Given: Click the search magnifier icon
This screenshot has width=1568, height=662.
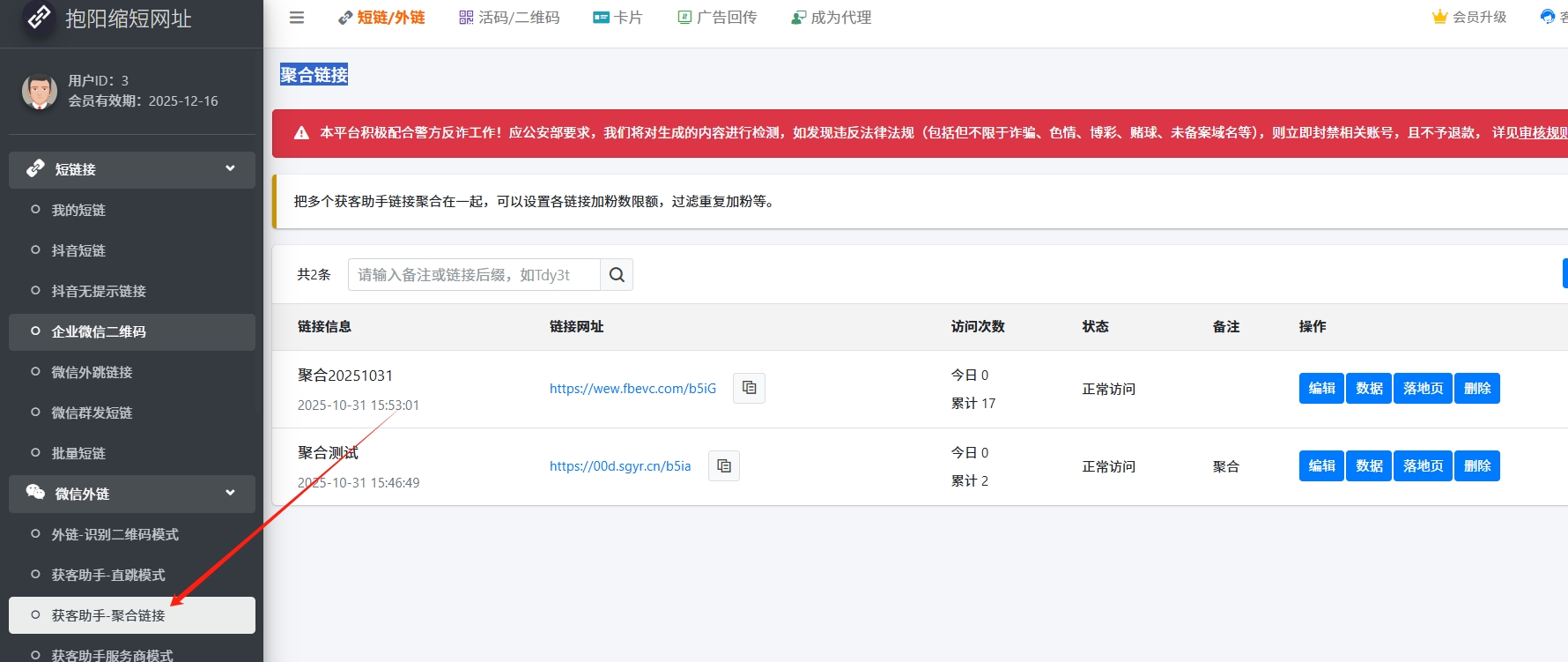Looking at the screenshot, I should point(617,275).
